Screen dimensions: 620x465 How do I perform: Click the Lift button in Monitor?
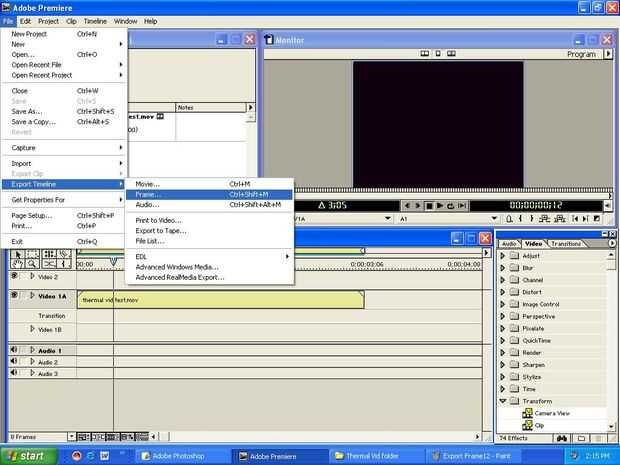[545, 219]
